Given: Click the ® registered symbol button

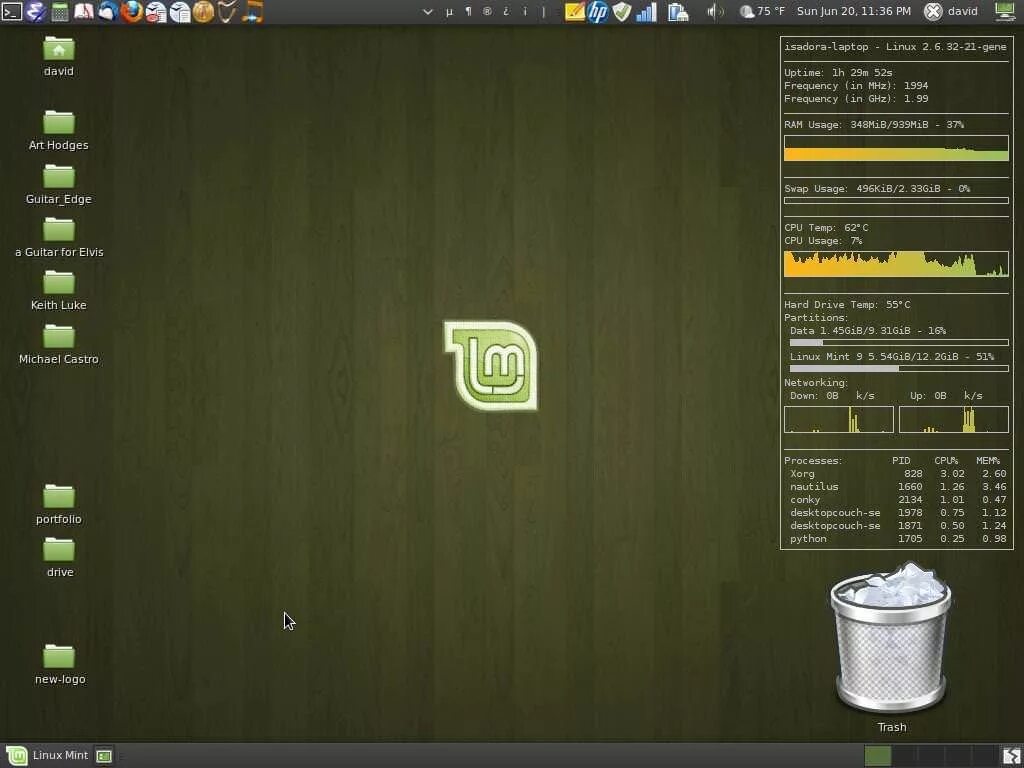Looking at the screenshot, I should point(487,11).
